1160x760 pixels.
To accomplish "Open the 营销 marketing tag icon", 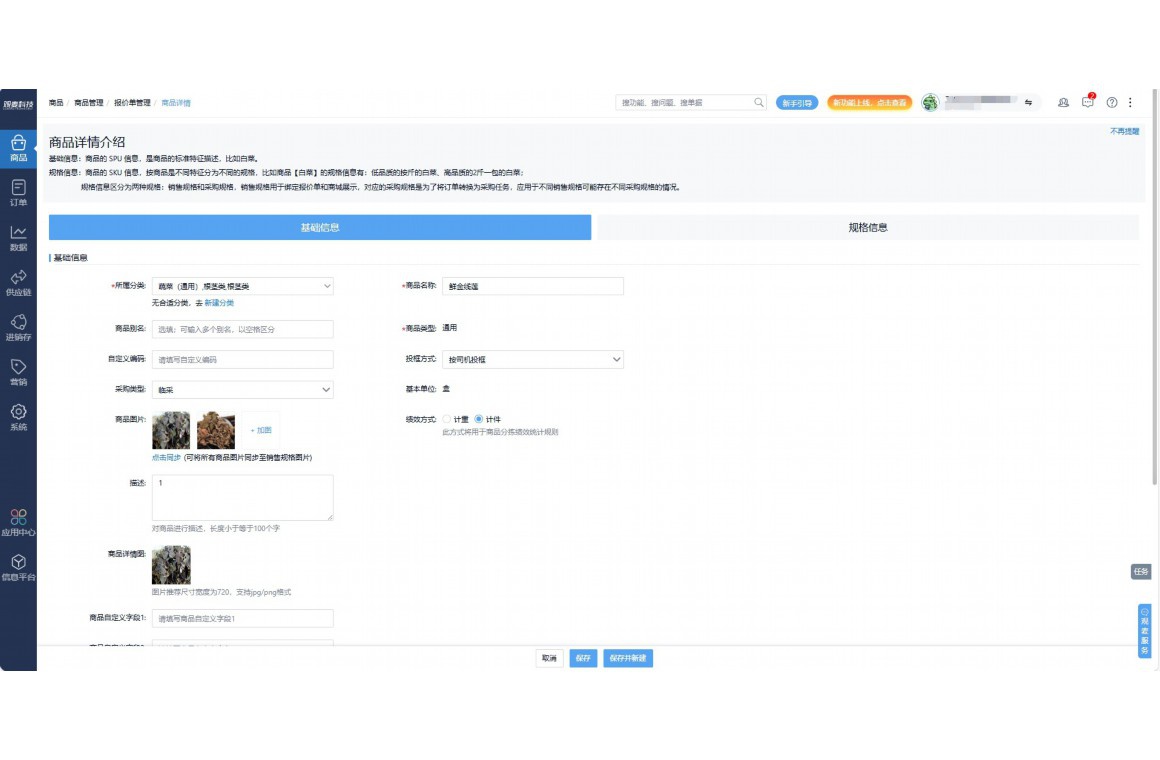I will pyautogui.click(x=18, y=372).
